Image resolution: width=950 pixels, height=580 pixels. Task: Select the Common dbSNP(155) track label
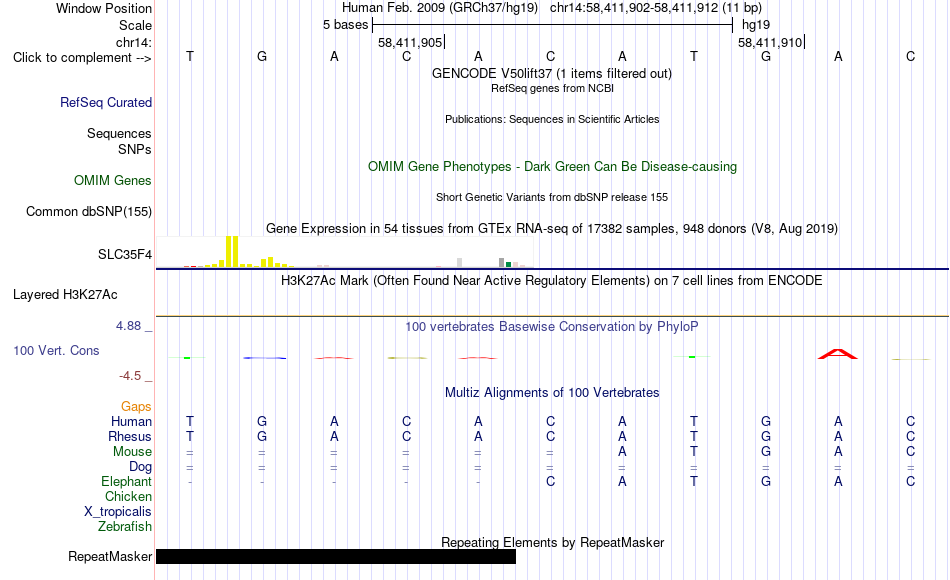tap(88, 212)
